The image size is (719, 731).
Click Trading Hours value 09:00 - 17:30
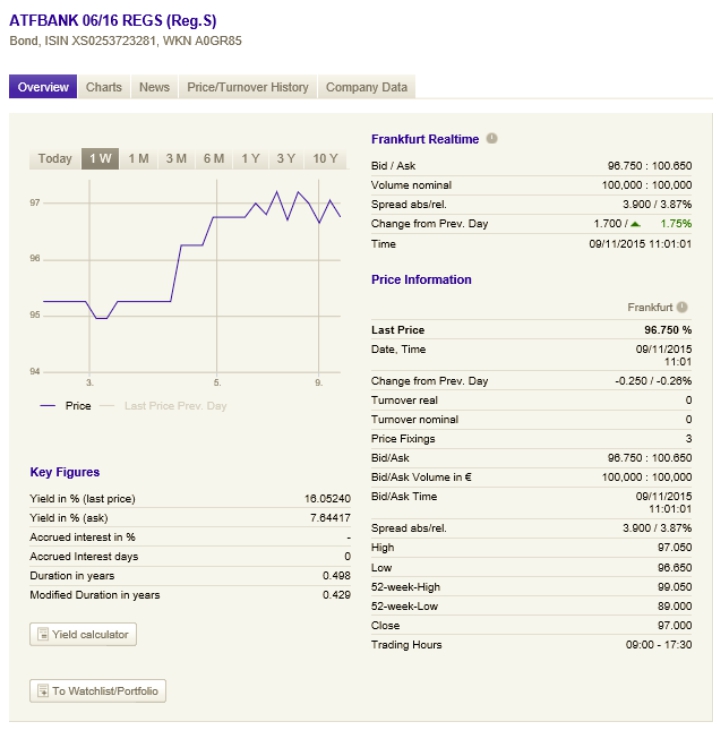[x=658, y=644]
